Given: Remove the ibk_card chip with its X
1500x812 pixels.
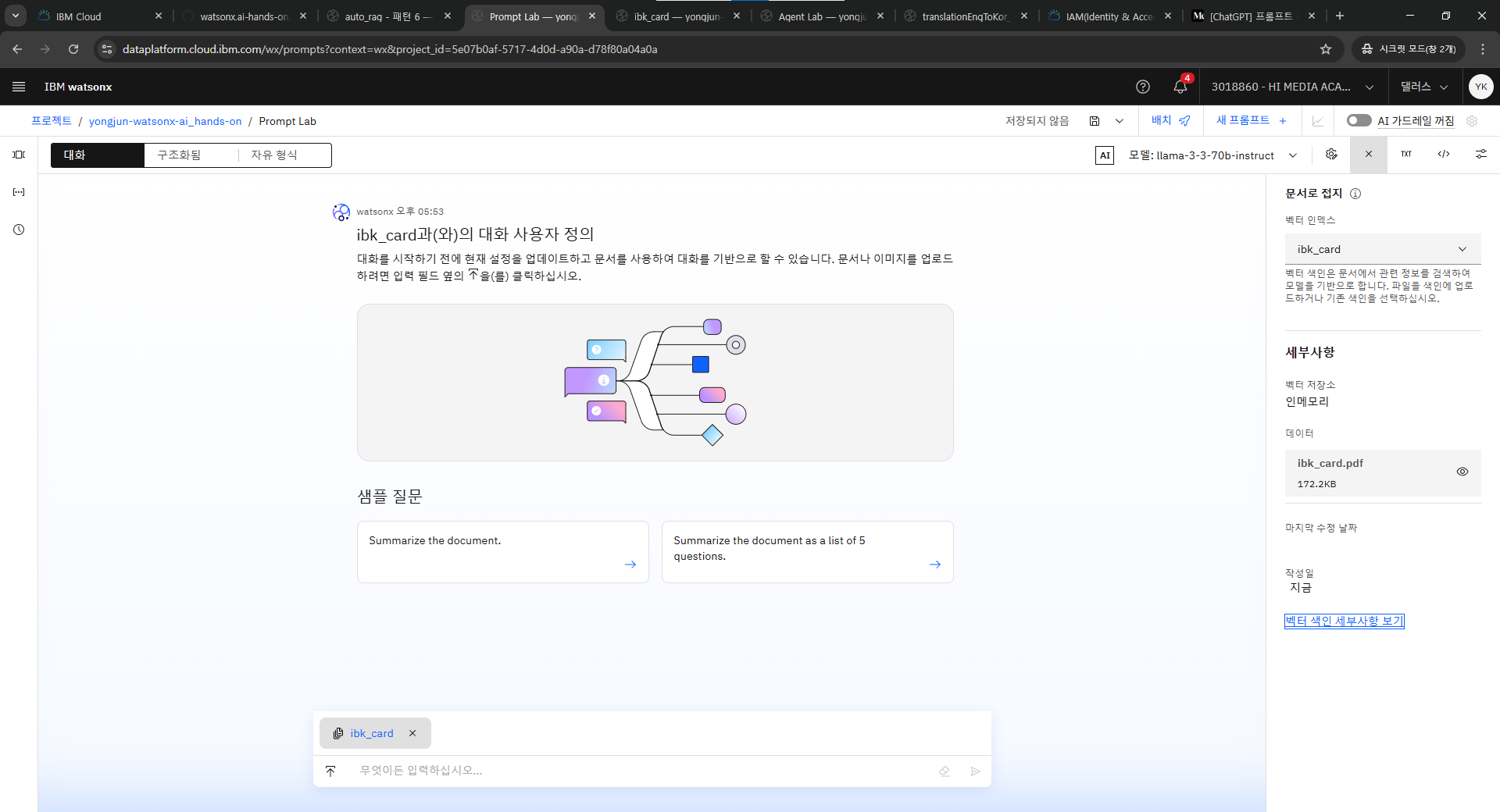Looking at the screenshot, I should click(412, 733).
